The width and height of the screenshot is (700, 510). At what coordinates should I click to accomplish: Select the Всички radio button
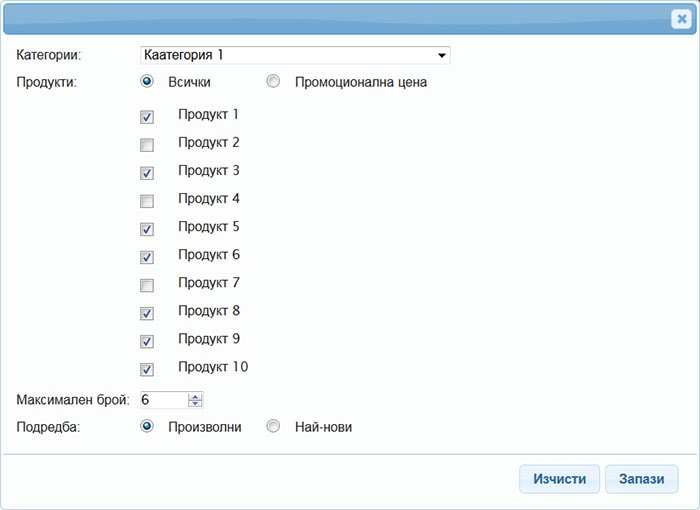tap(147, 81)
